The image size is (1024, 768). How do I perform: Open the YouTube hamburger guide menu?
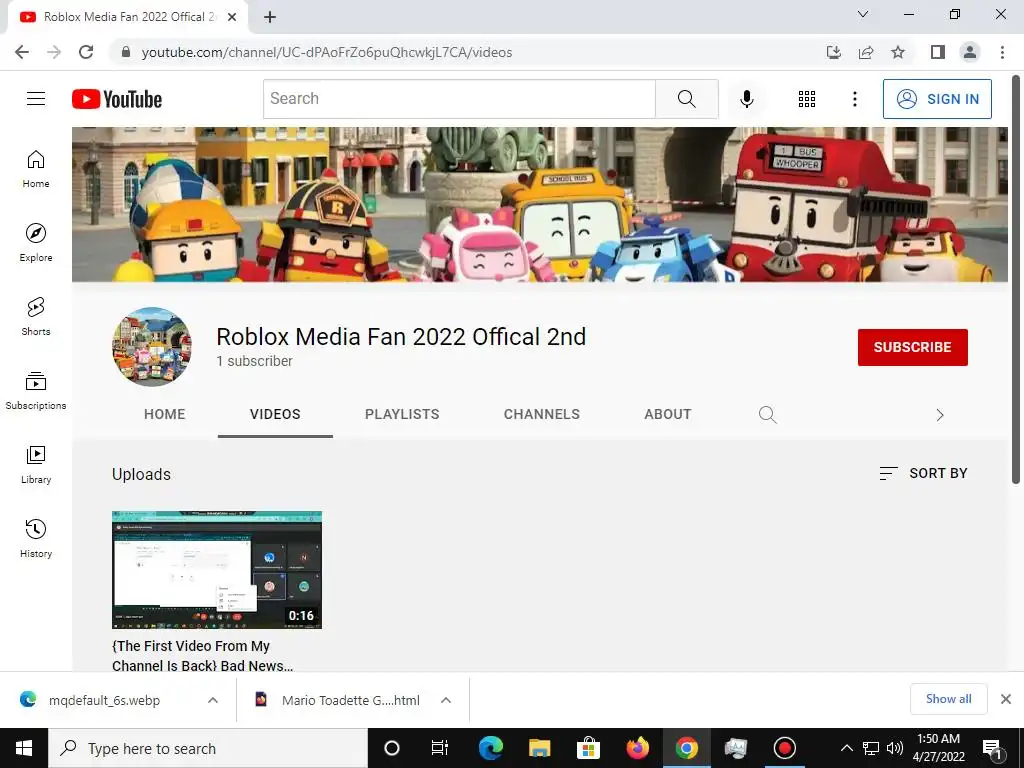[x=36, y=99]
